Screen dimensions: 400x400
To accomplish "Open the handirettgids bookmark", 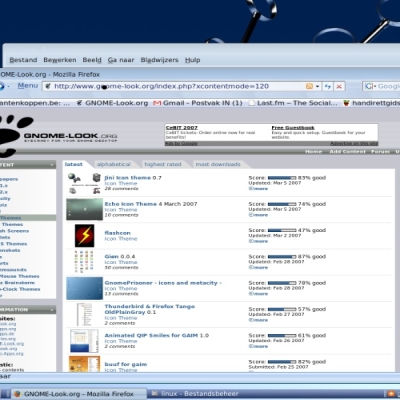I will tap(372, 103).
